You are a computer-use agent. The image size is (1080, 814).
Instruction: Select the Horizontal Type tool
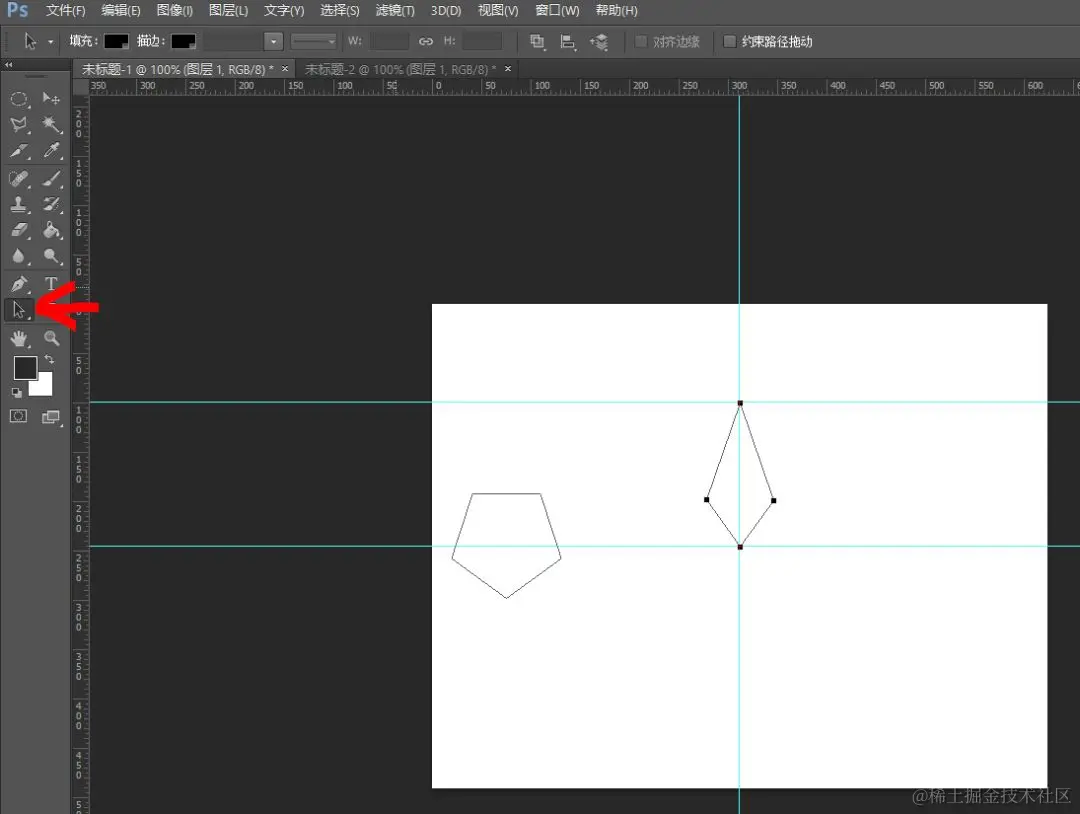[x=51, y=284]
